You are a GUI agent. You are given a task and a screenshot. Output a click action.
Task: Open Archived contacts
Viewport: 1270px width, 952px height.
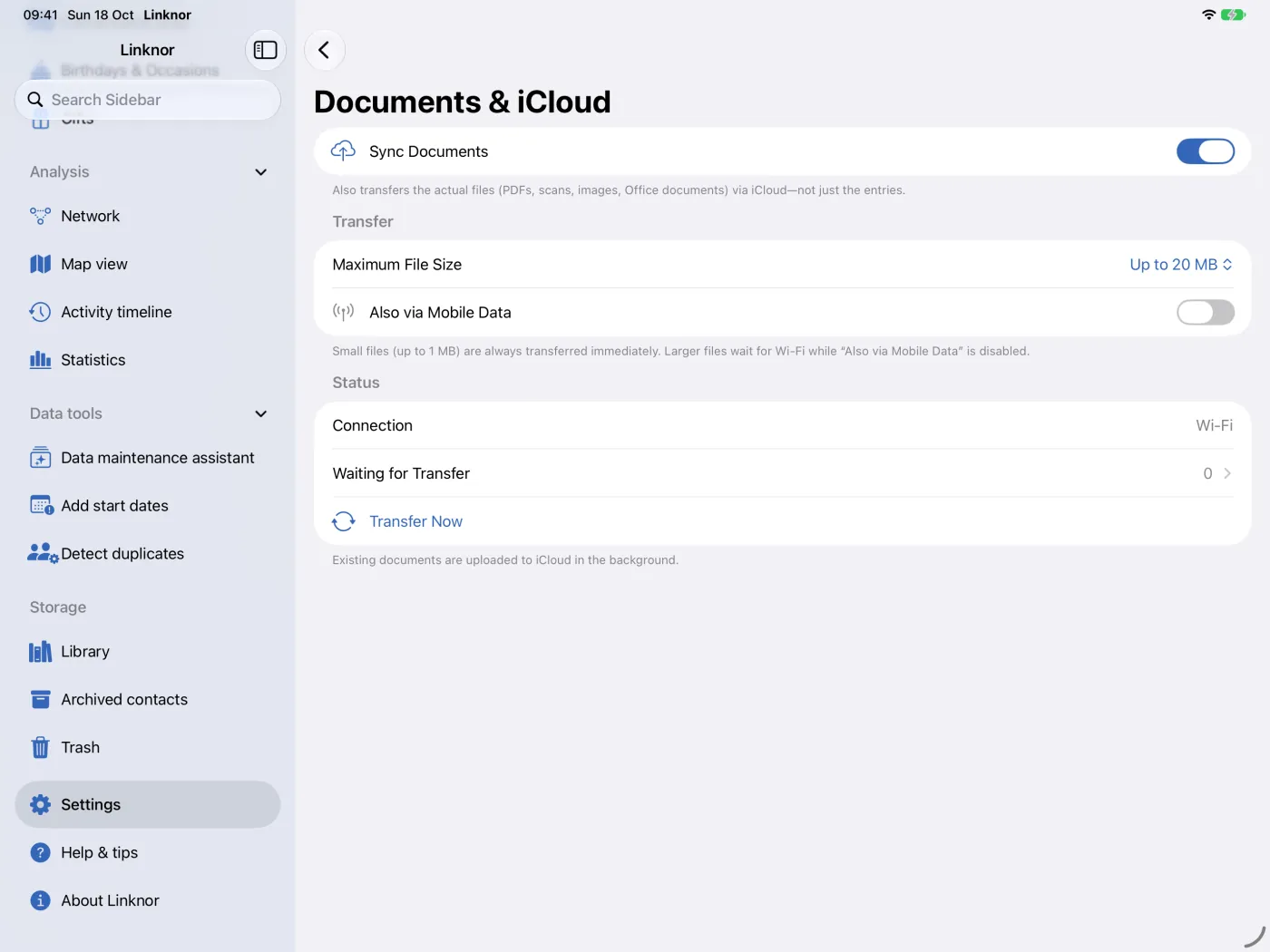(148, 700)
